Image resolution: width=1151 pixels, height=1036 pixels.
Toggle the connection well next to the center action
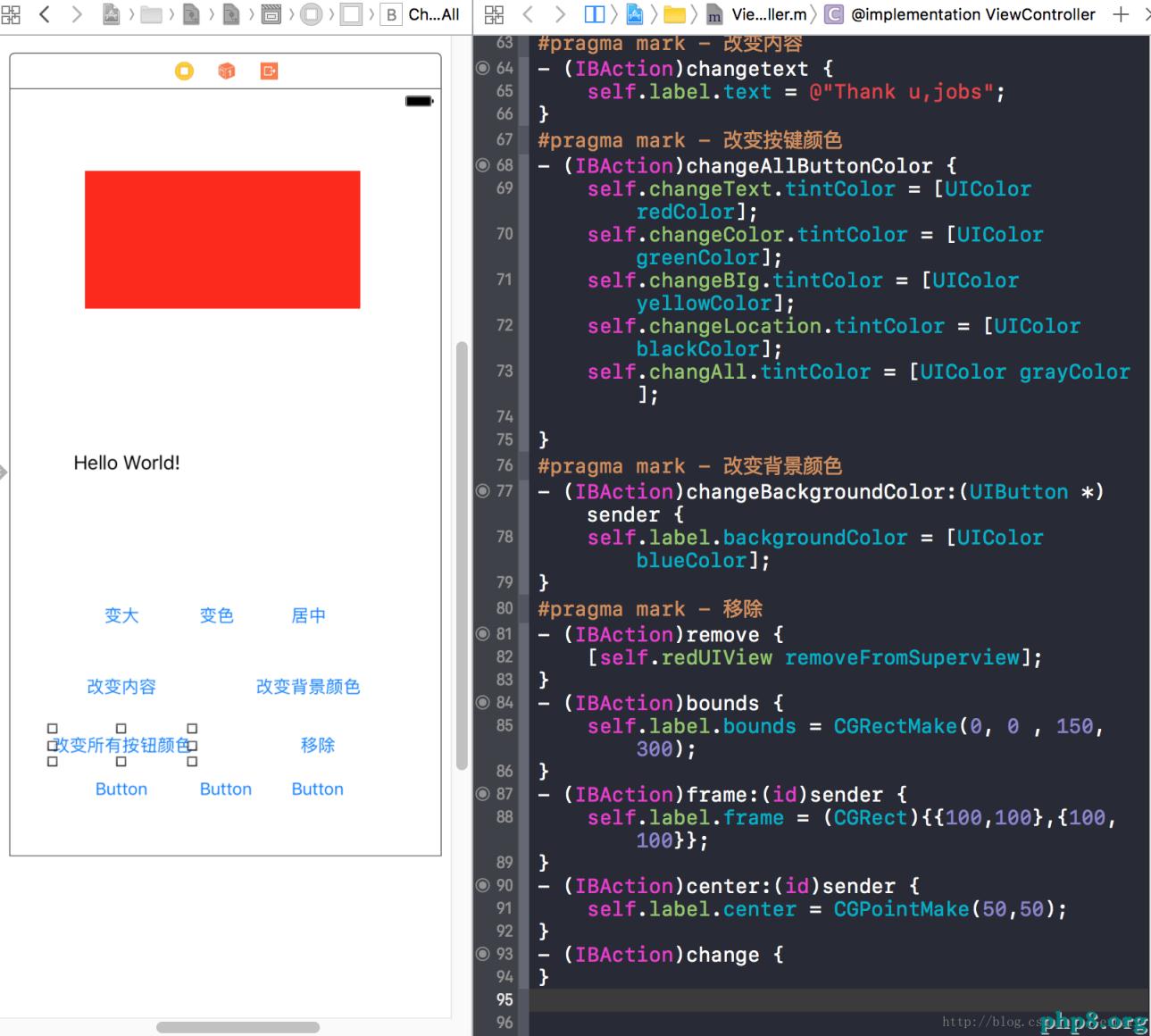click(x=480, y=886)
